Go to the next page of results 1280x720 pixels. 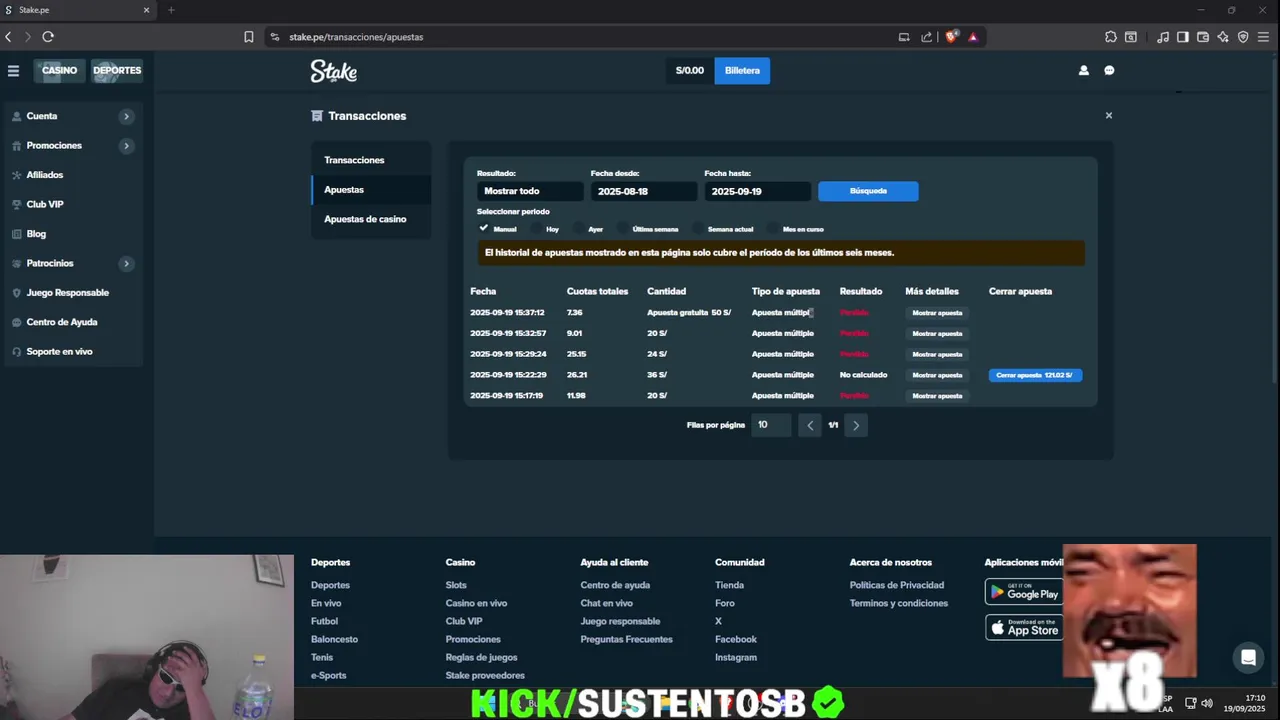[856, 425]
